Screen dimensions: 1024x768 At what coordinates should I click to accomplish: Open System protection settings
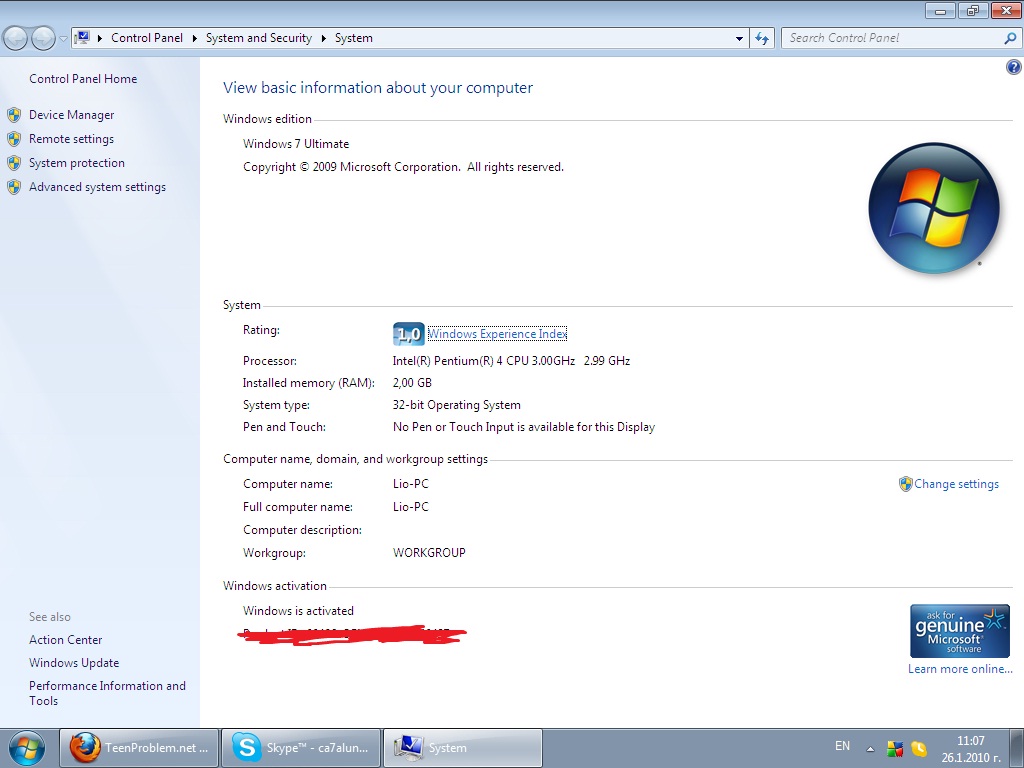pyautogui.click(x=76, y=163)
